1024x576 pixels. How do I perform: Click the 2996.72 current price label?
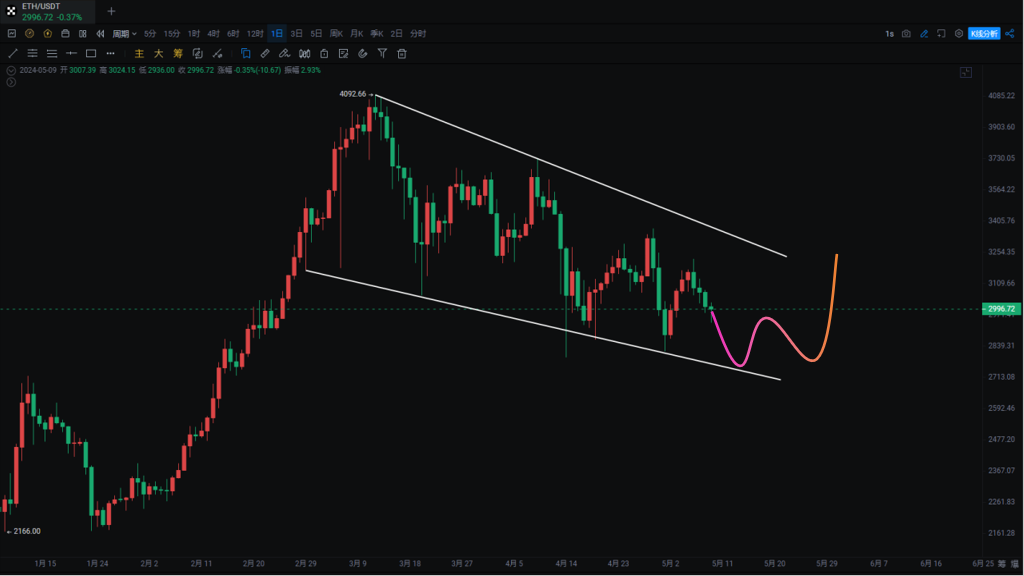pyautogui.click(x=1001, y=309)
